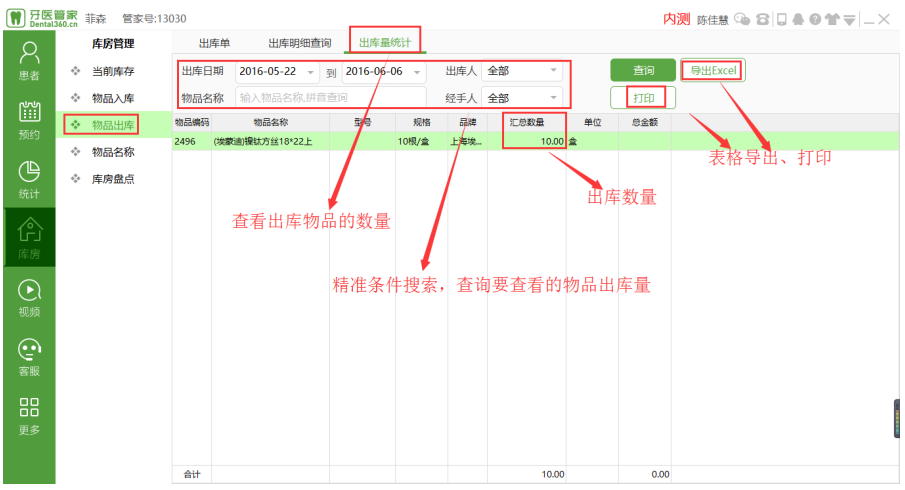
Task: Click the T-shirt skin icon
Action: pyautogui.click(x=832, y=20)
